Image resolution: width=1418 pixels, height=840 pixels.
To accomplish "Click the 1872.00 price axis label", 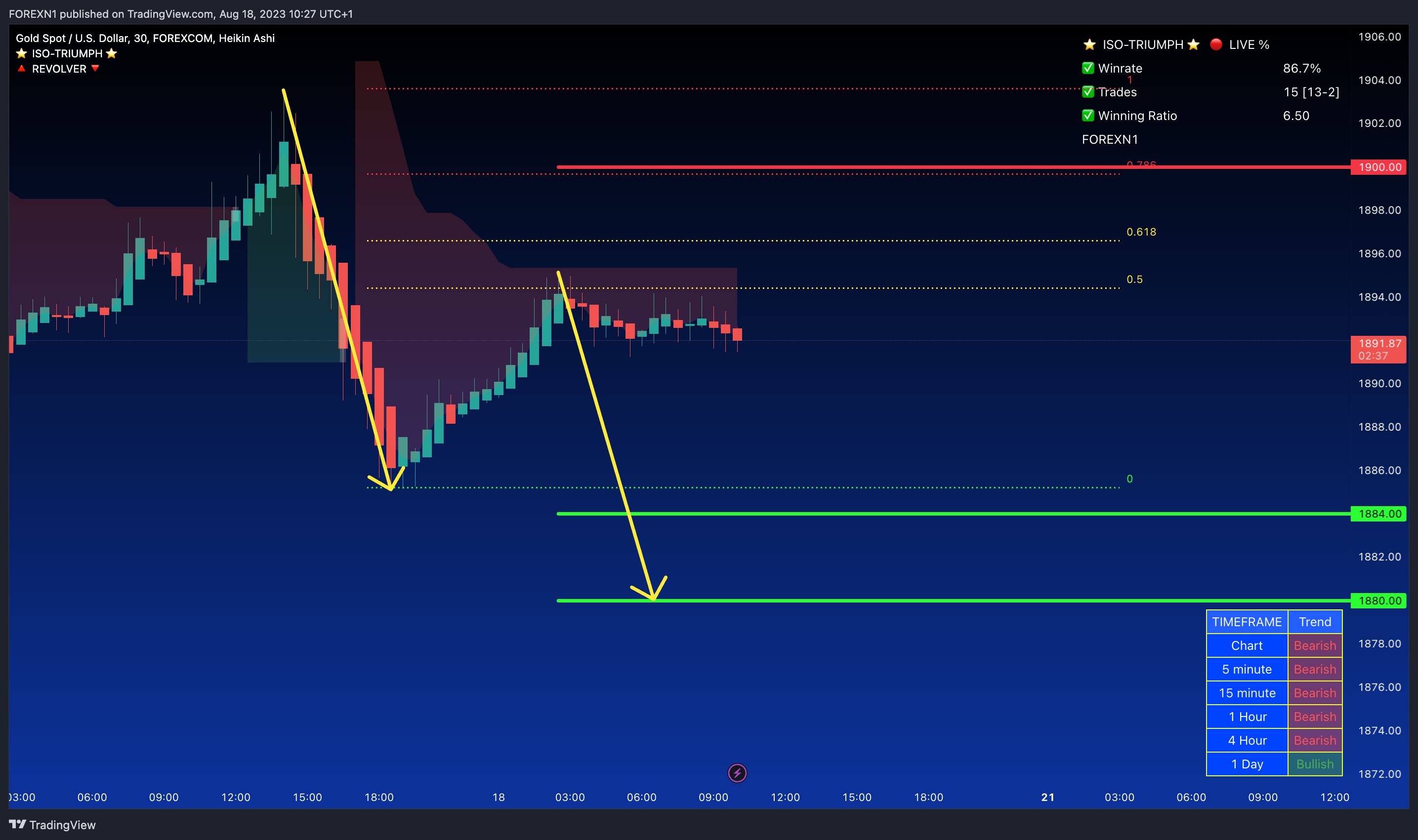I will pyautogui.click(x=1379, y=774).
